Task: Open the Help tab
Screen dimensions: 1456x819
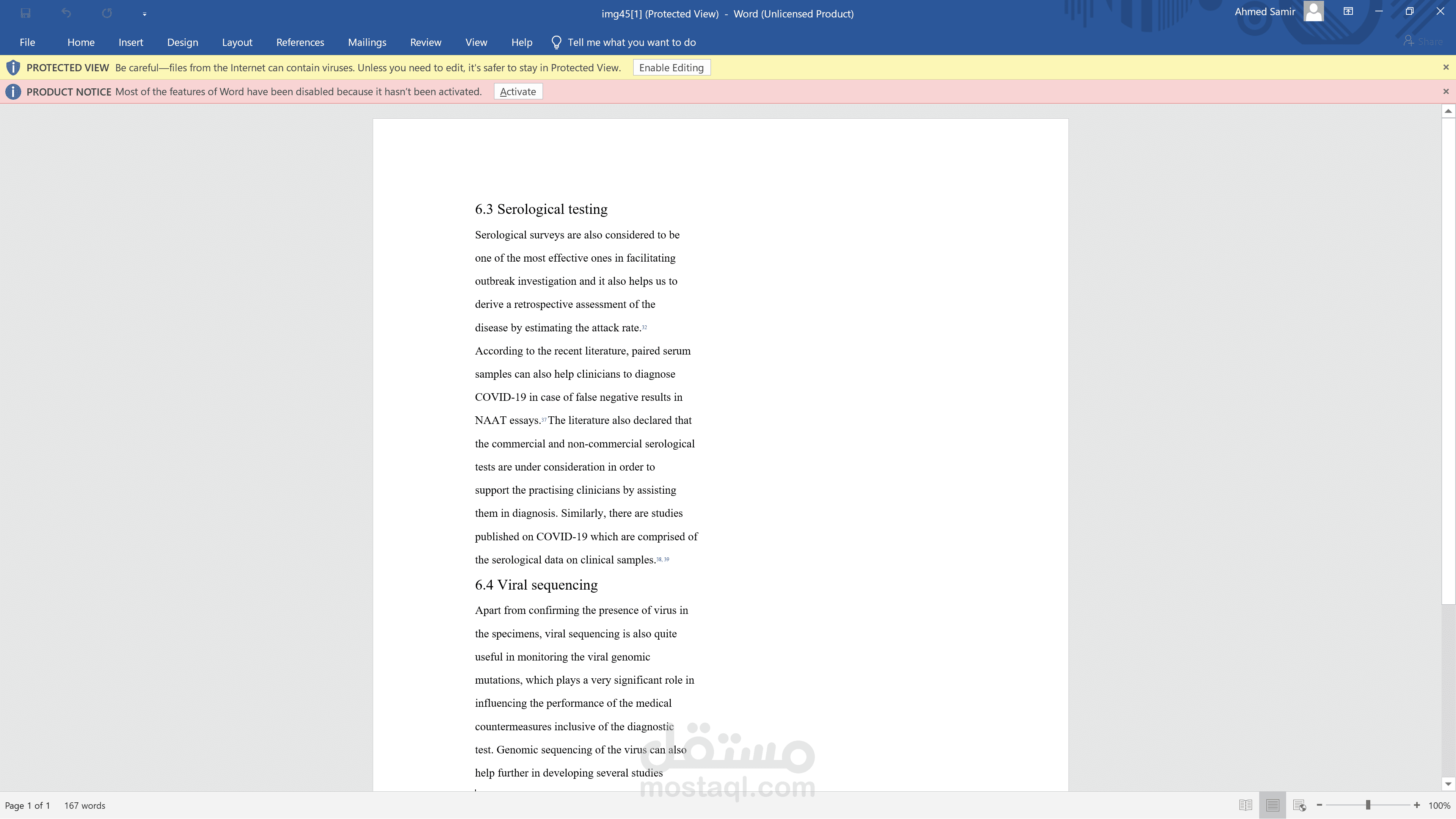Action: point(522,42)
